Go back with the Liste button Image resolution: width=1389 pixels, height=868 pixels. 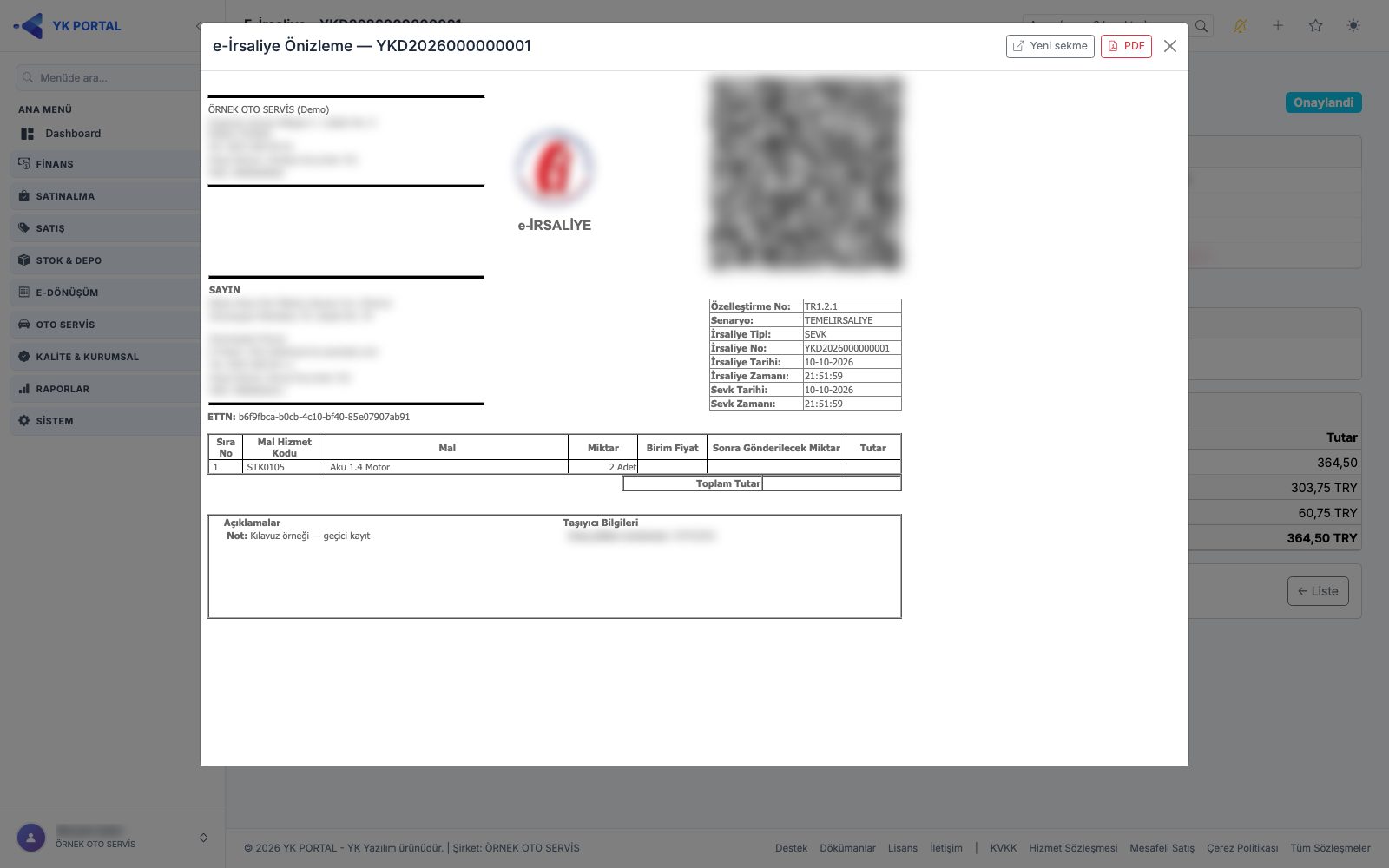click(x=1318, y=591)
